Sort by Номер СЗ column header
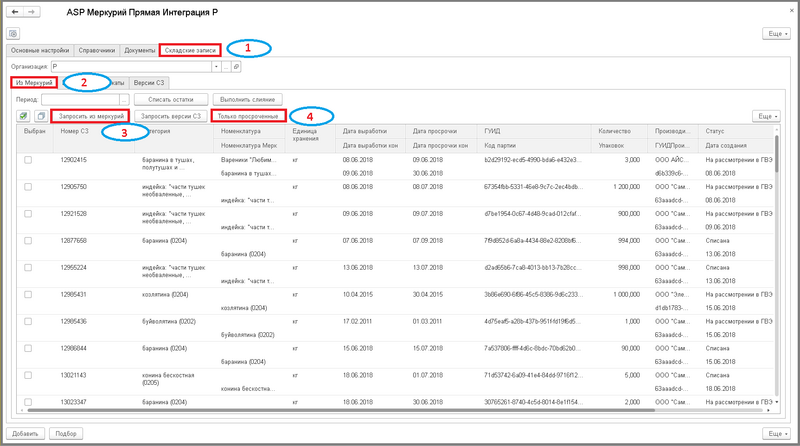 (x=74, y=131)
